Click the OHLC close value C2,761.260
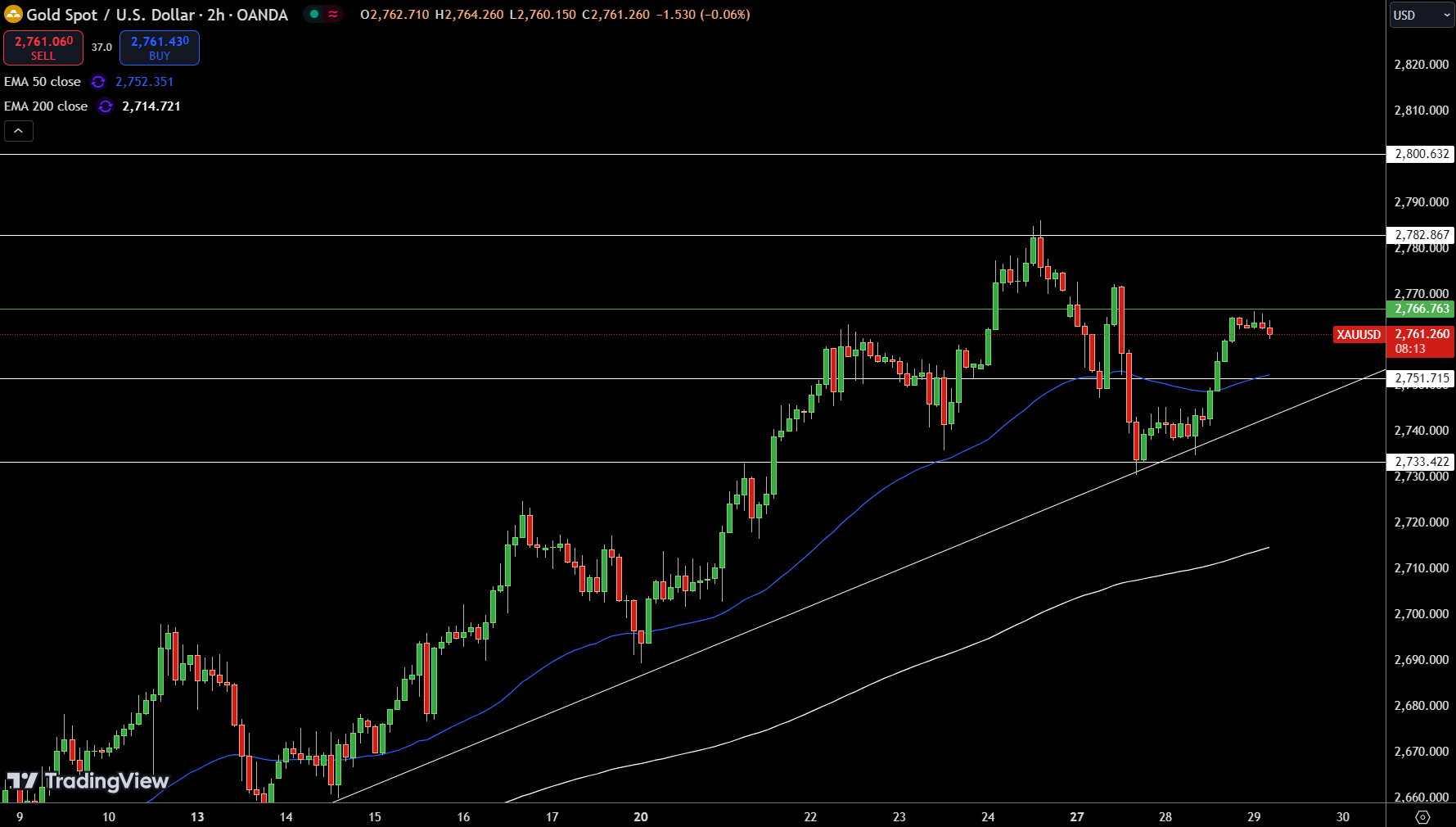 point(615,15)
